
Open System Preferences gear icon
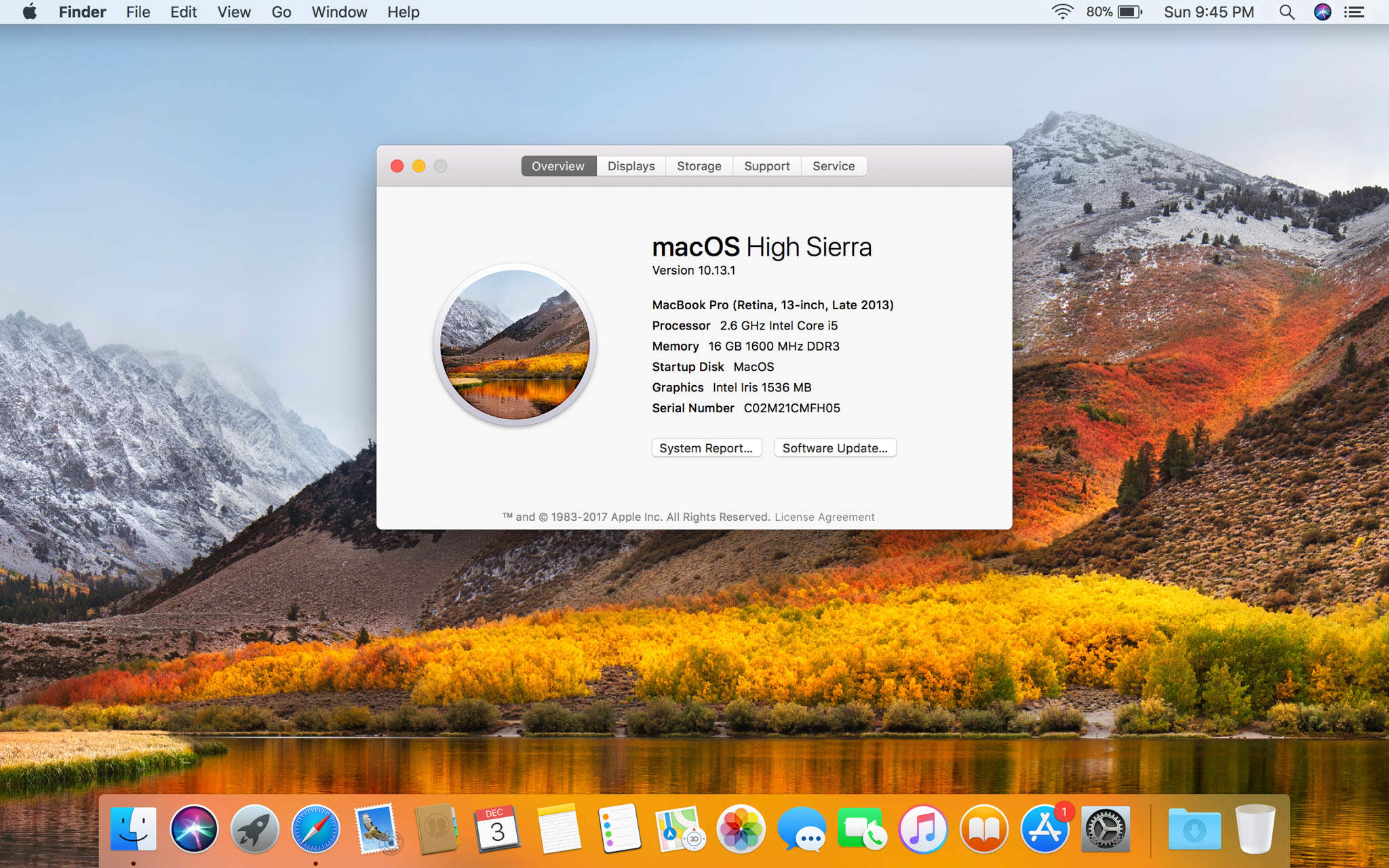point(1106,829)
